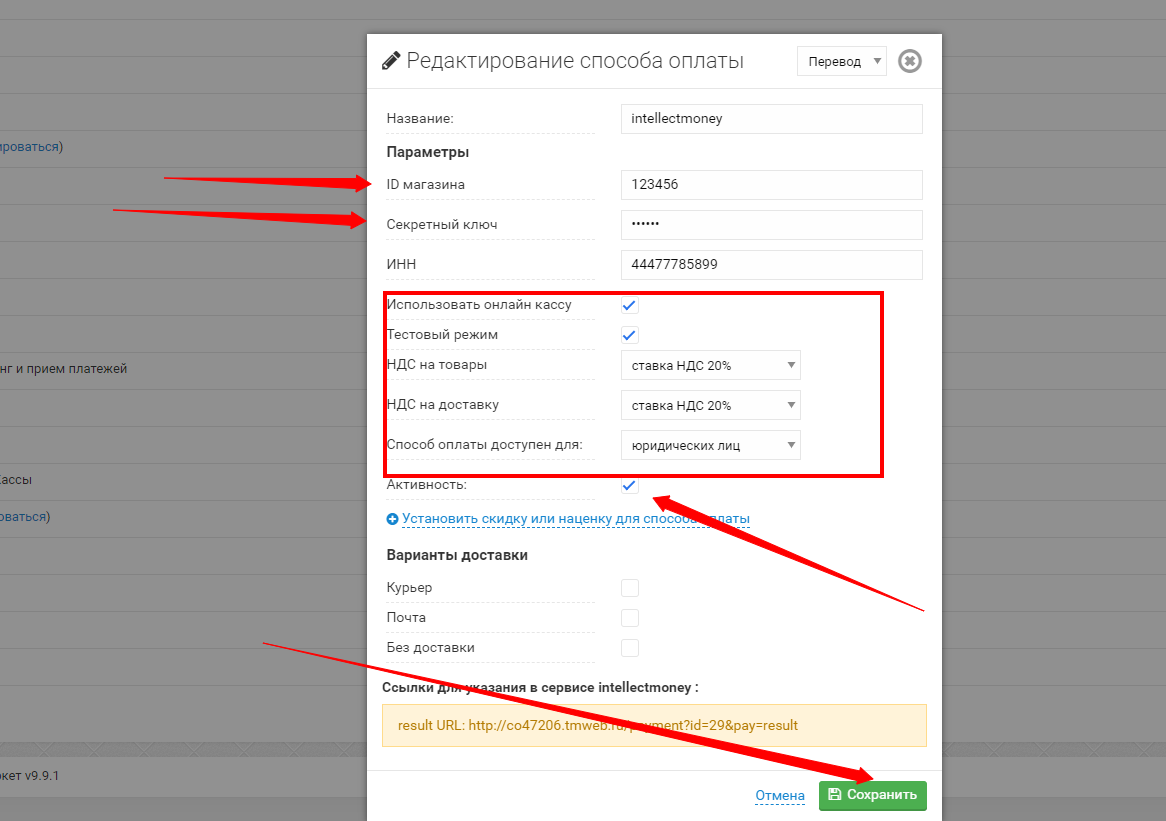The width and height of the screenshot is (1166, 821).
Task: Click into the Секретный ключ password field
Action: (771, 225)
